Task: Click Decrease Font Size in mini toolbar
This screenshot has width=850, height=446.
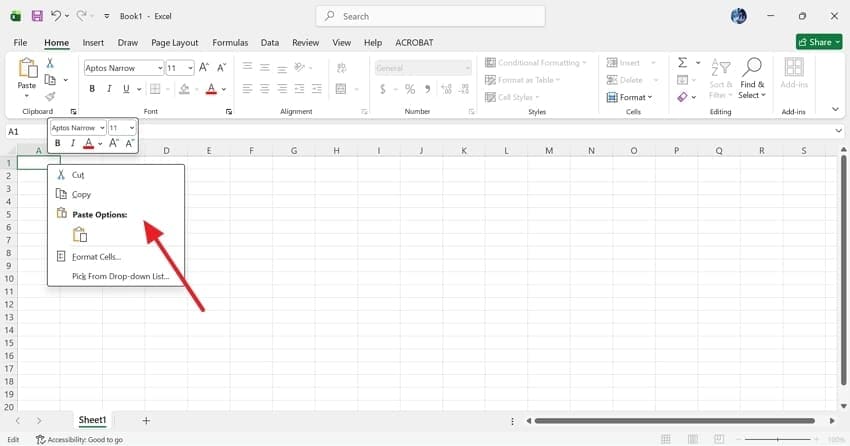Action: (x=129, y=143)
